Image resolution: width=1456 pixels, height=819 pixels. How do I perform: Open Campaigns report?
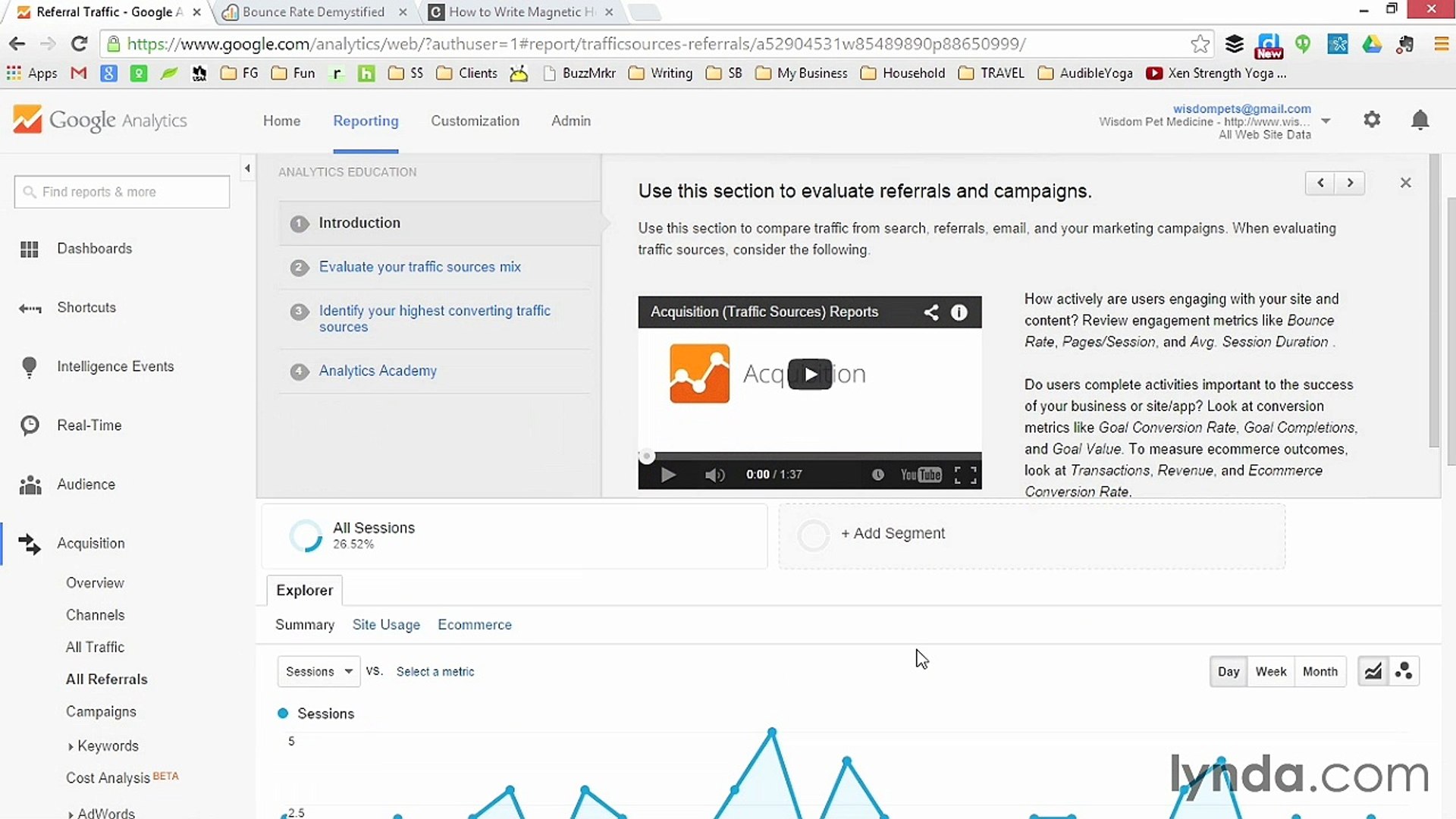click(x=101, y=712)
